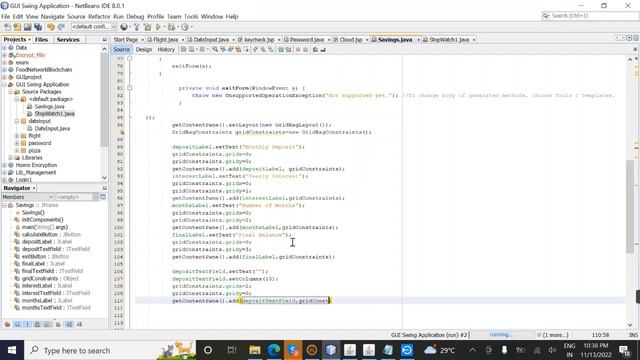Viewport: 640px width, 360px height.
Task: Click the Profile Project clock icon
Action: point(185,27)
